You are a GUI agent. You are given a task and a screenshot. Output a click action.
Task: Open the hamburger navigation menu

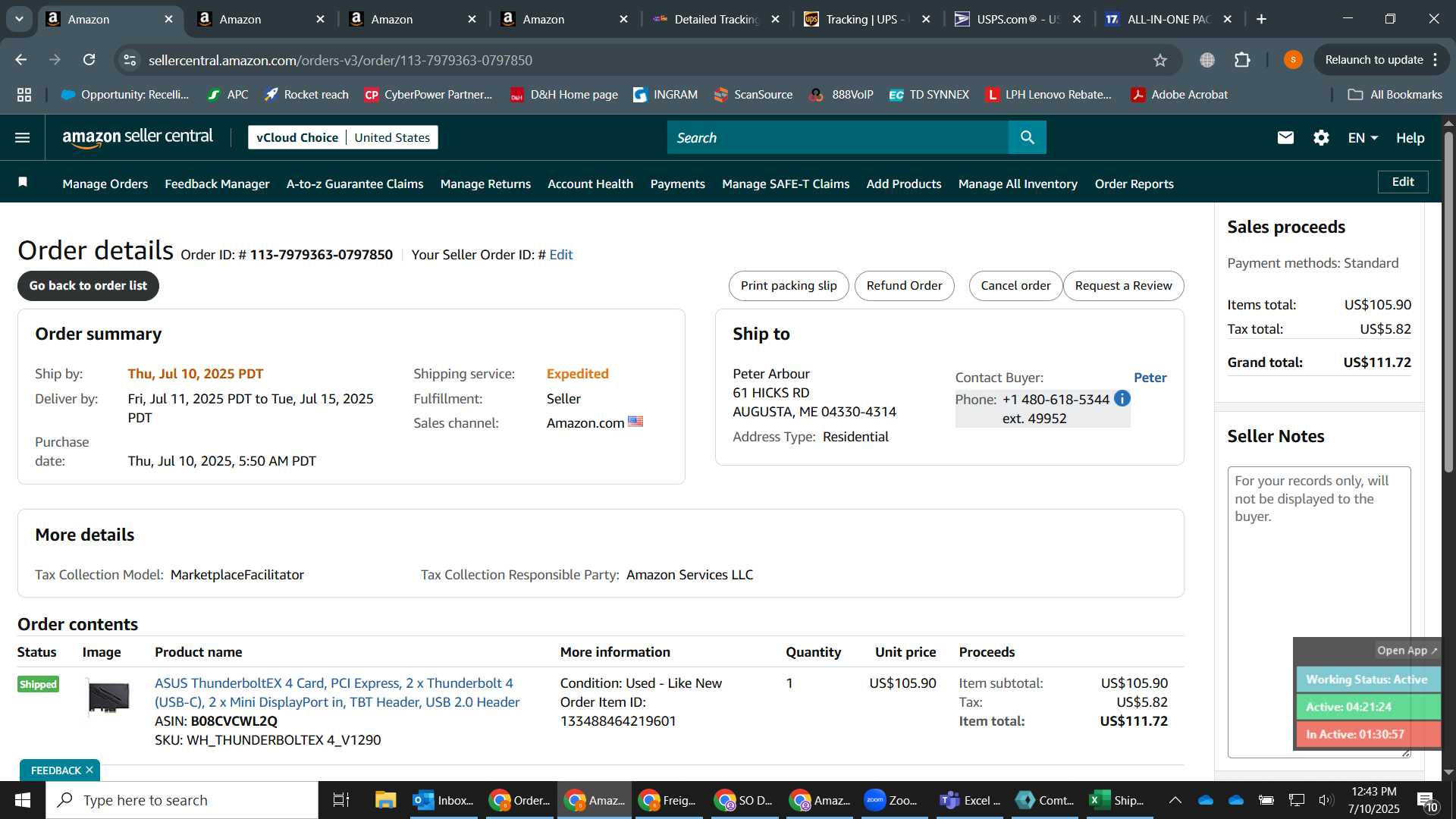tap(23, 137)
